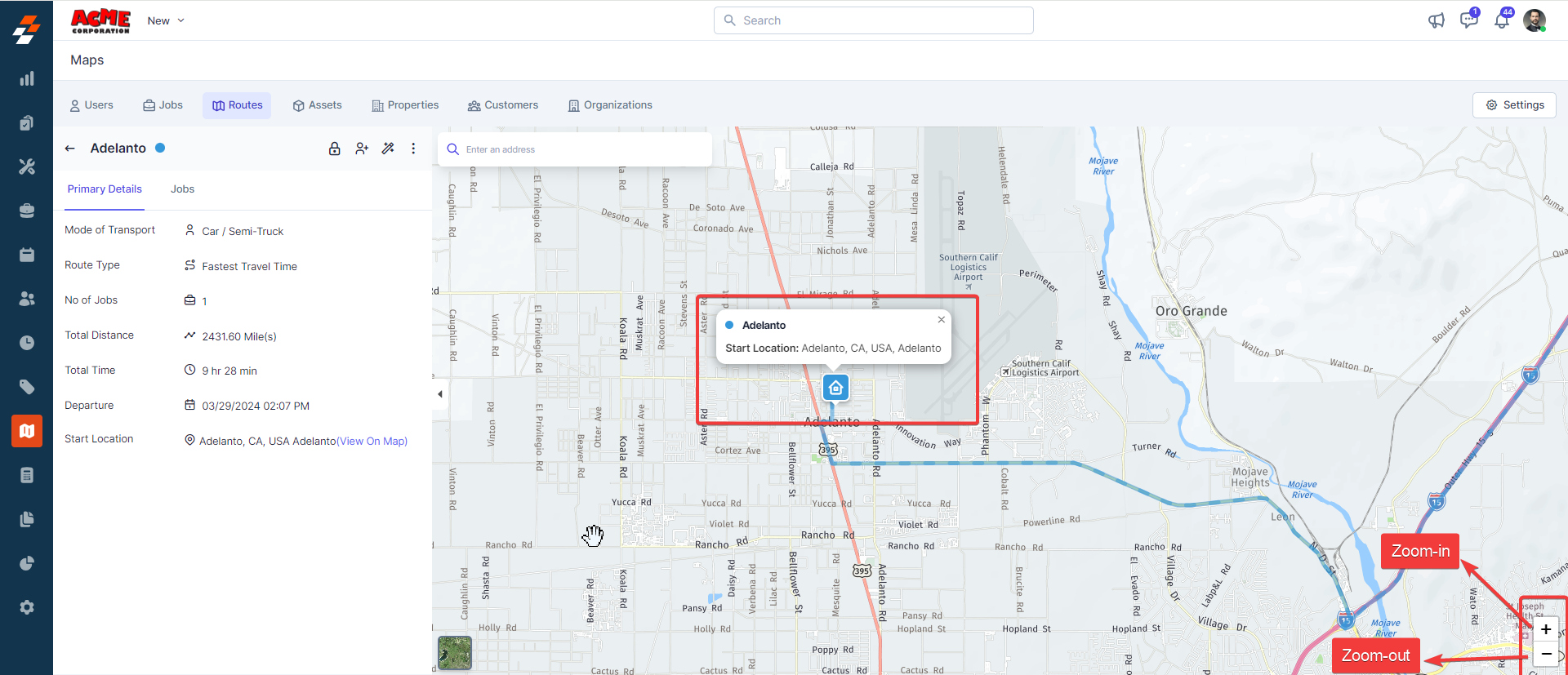This screenshot has width=1568, height=675.
Task: Click the magic wand icon for the route
Action: tap(388, 149)
